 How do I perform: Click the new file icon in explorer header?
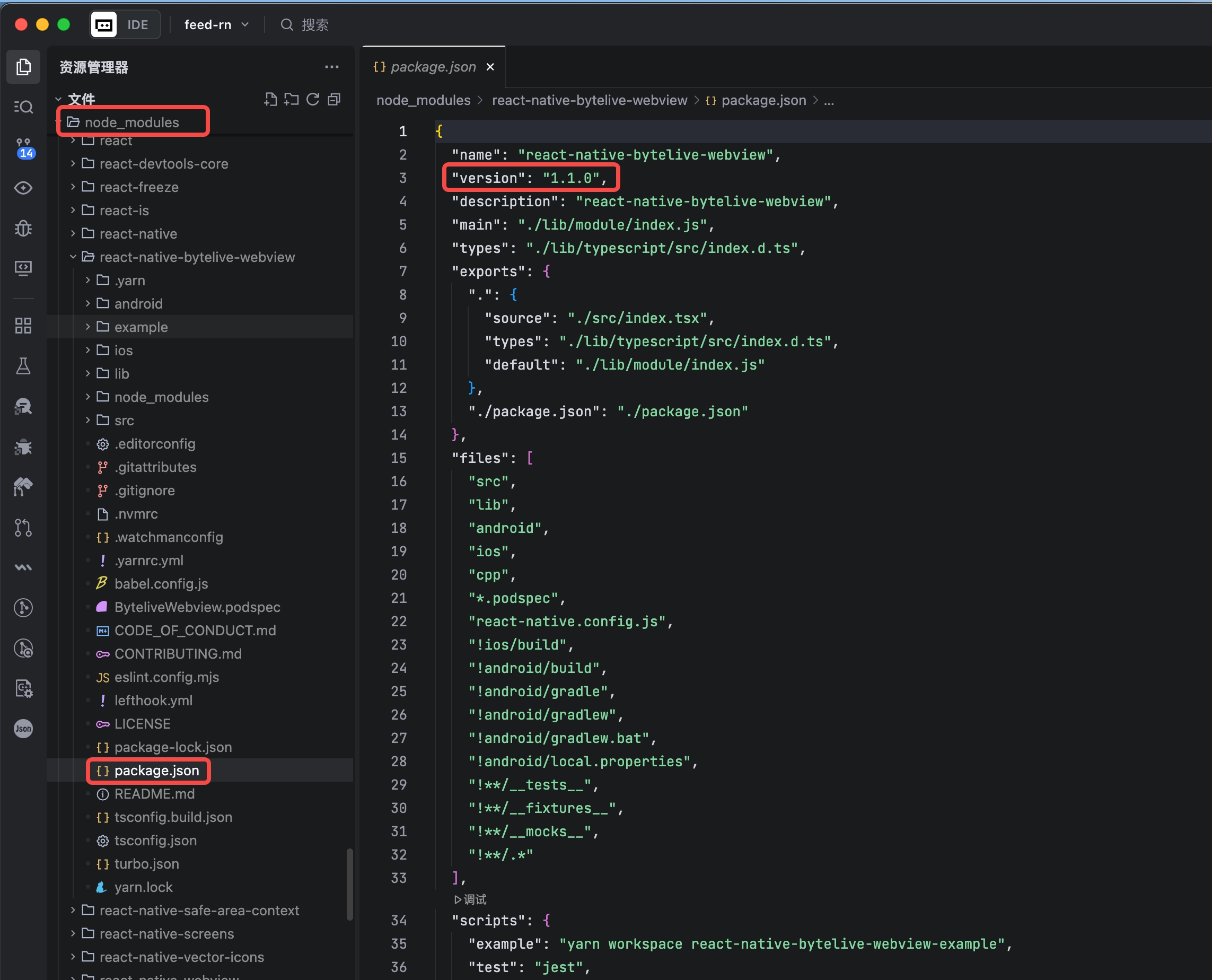tap(271, 100)
